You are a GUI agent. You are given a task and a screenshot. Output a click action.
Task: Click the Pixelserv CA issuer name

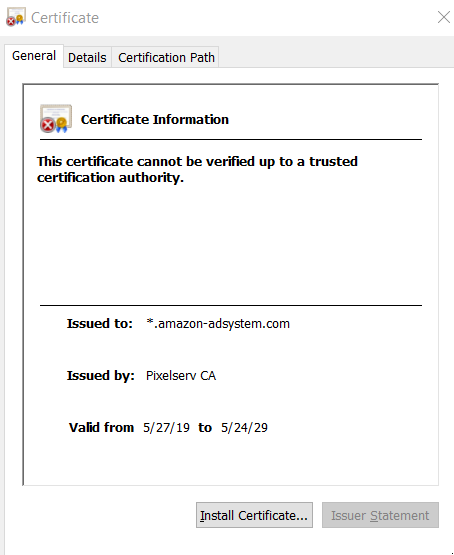[181, 376]
